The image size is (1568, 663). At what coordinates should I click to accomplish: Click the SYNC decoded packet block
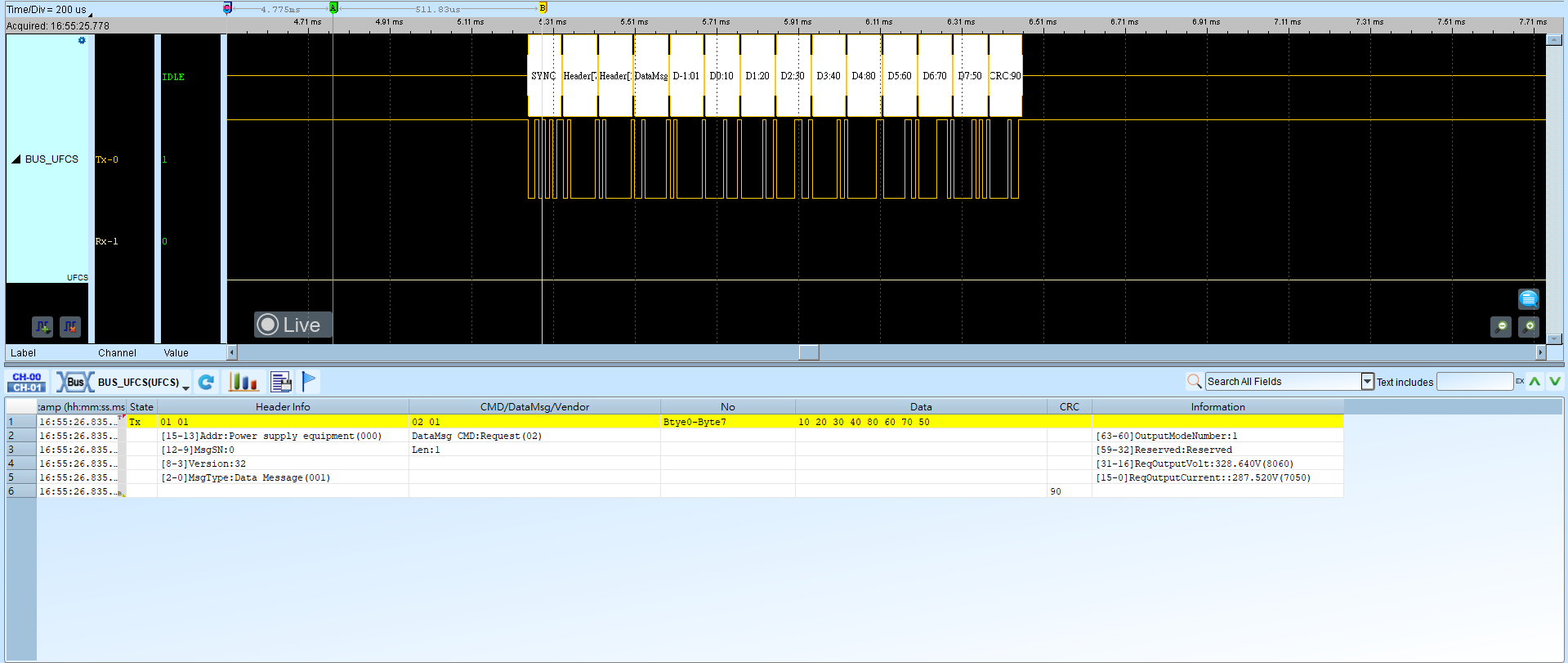[x=544, y=75]
